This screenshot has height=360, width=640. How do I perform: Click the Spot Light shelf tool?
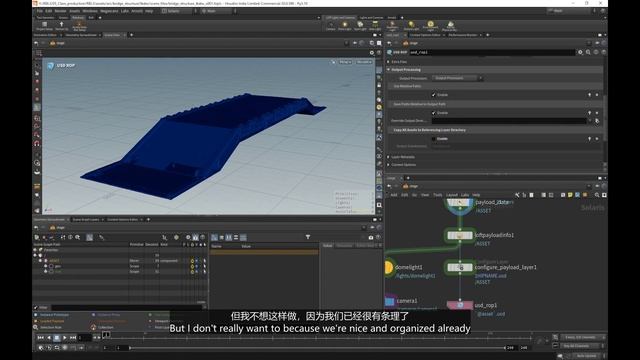tap(360, 26)
